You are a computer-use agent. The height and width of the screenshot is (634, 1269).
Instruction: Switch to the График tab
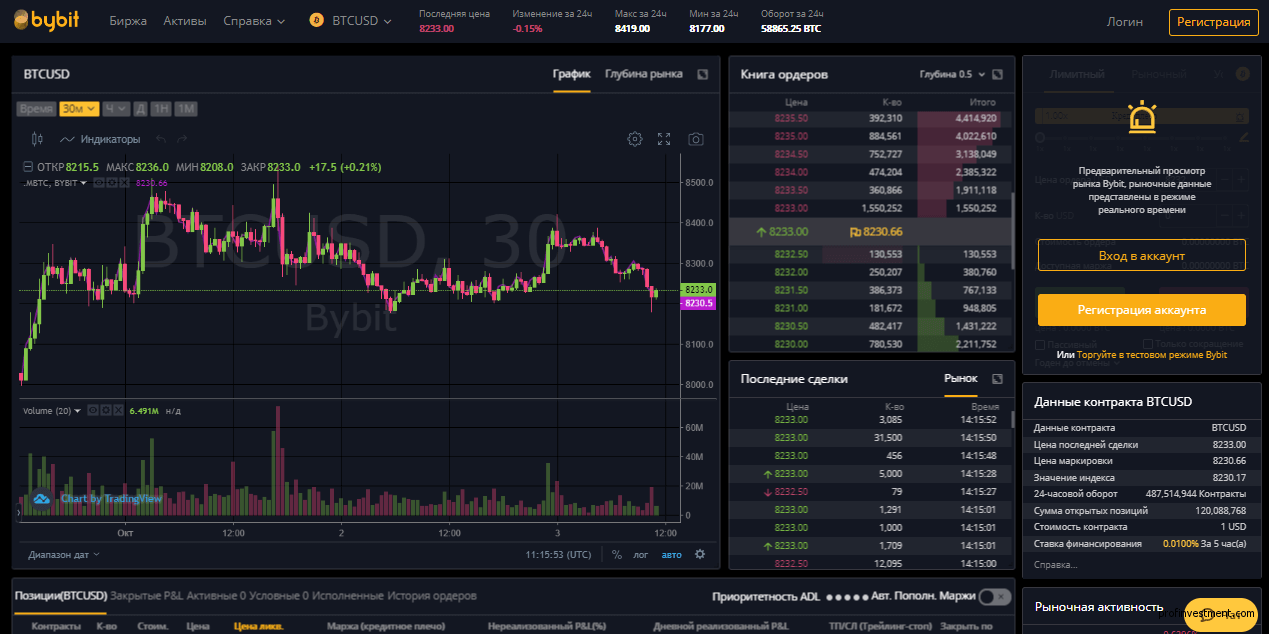pyautogui.click(x=572, y=74)
